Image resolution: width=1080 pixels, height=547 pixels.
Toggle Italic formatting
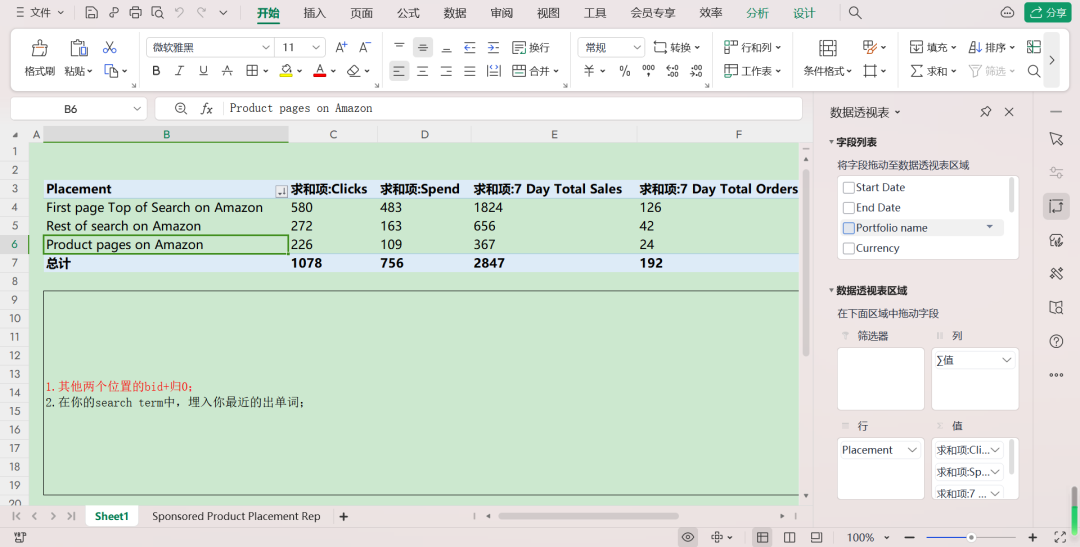(x=179, y=71)
